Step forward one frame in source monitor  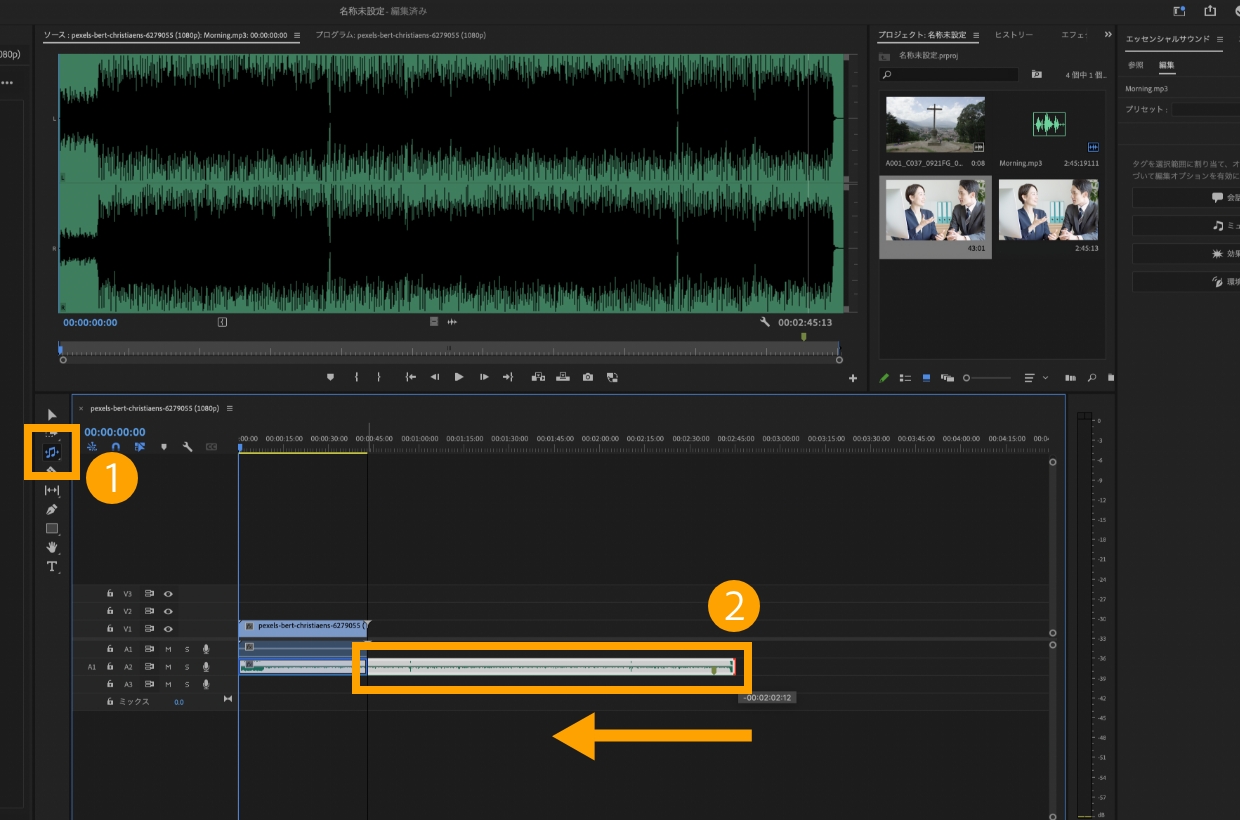pyautogui.click(x=484, y=377)
